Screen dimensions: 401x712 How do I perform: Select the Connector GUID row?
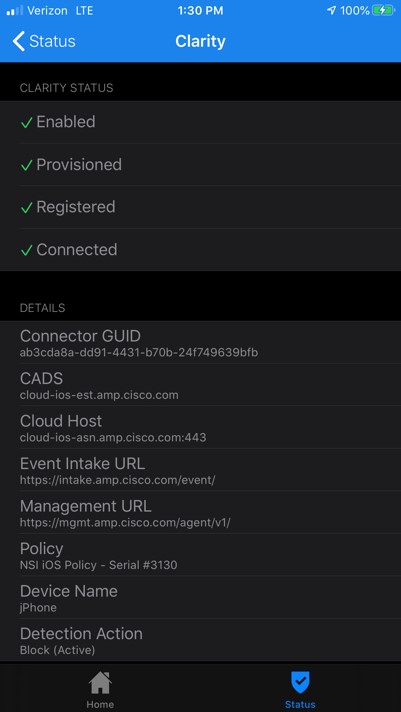pos(200,342)
